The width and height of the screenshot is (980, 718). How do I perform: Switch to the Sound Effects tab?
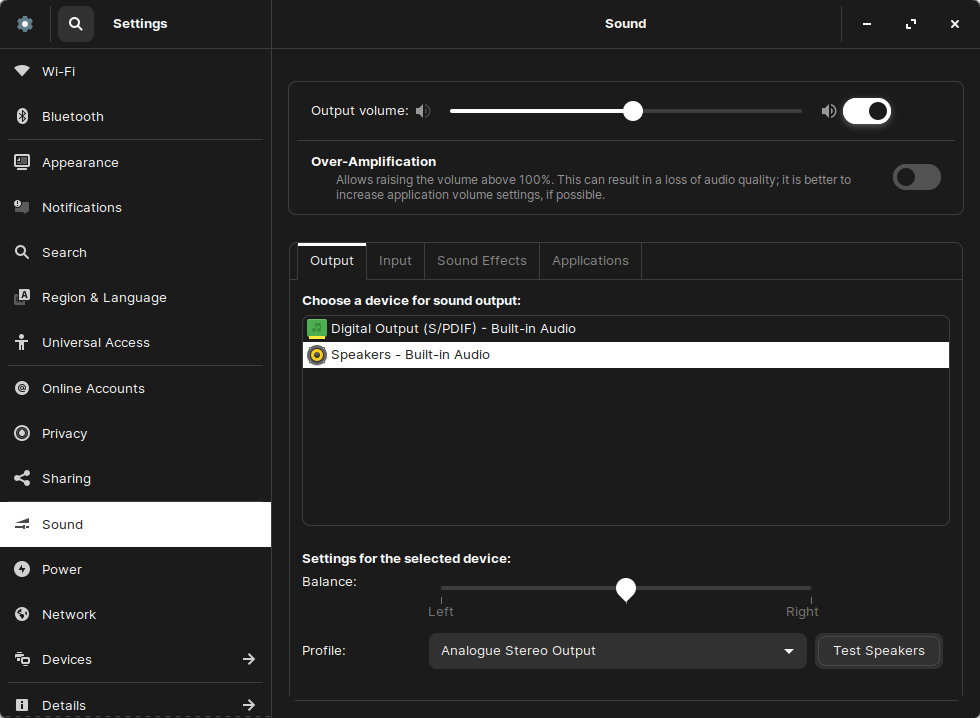(481, 261)
